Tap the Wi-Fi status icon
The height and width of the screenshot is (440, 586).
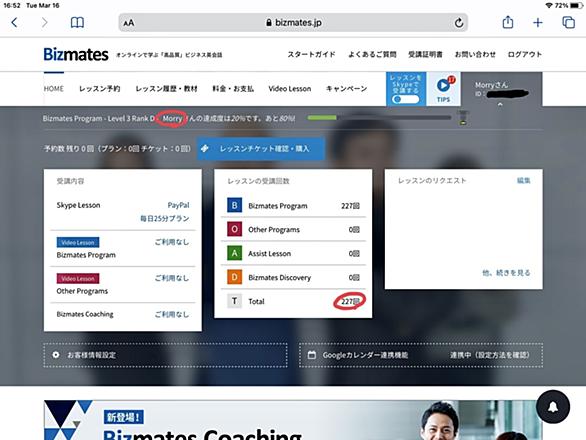tap(549, 5)
